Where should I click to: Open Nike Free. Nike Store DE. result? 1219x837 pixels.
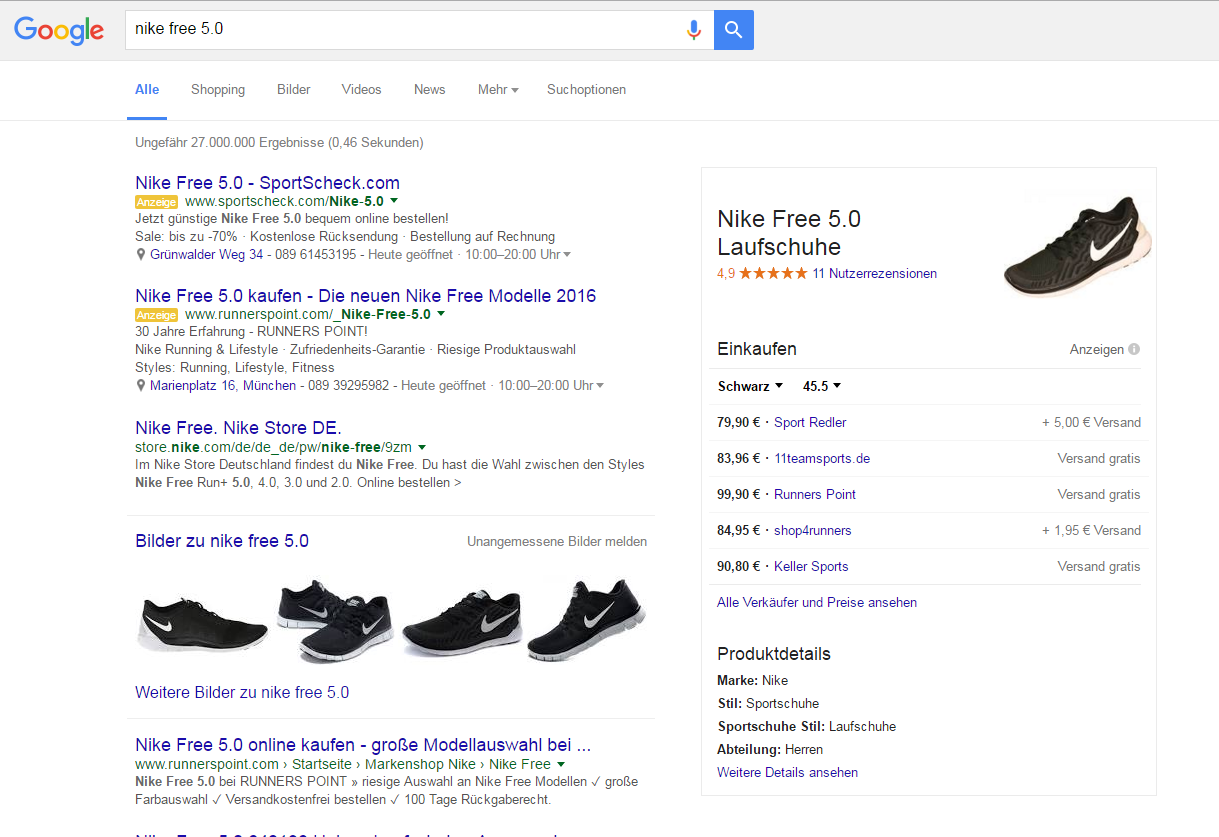[238, 429]
